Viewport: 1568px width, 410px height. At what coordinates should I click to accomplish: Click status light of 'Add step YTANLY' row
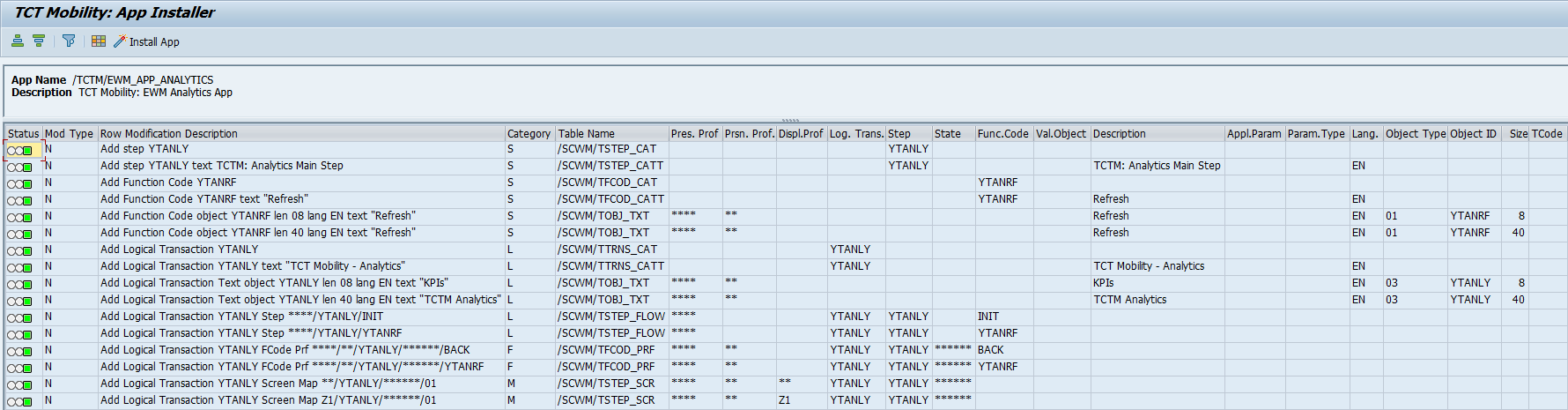pos(19,151)
